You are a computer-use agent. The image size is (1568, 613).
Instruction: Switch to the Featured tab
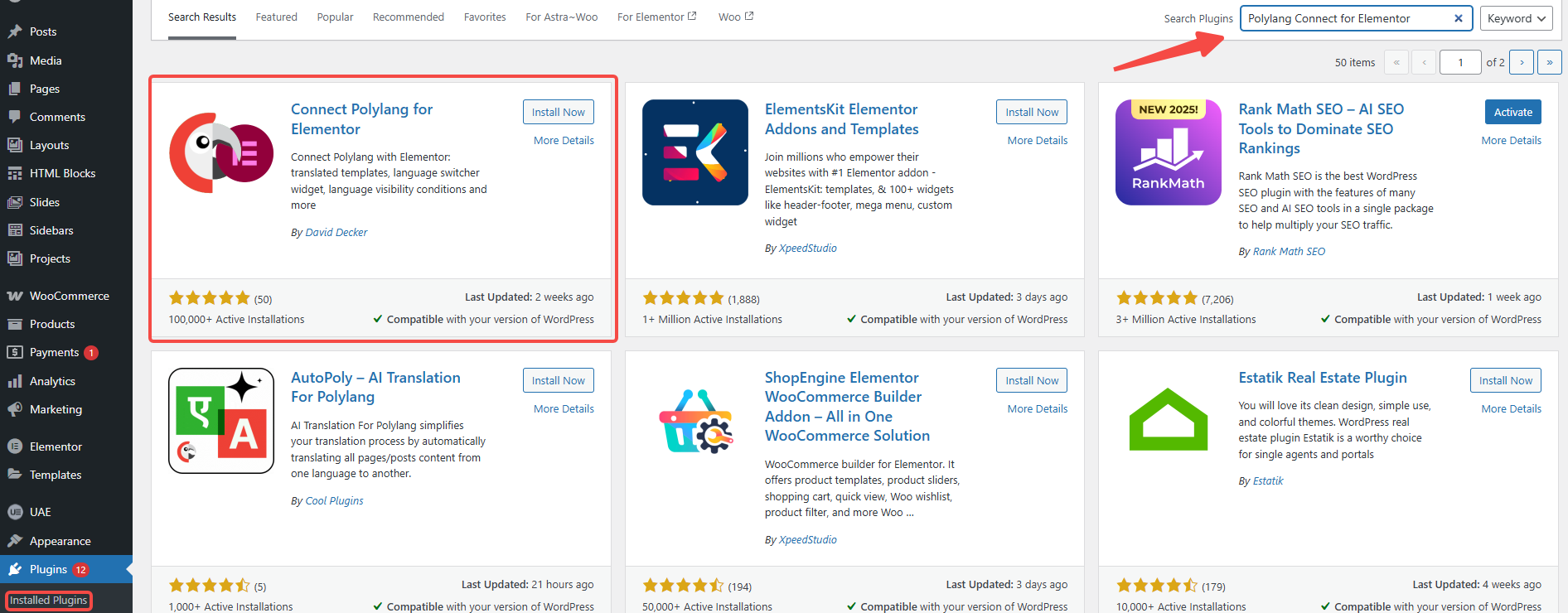coord(276,17)
